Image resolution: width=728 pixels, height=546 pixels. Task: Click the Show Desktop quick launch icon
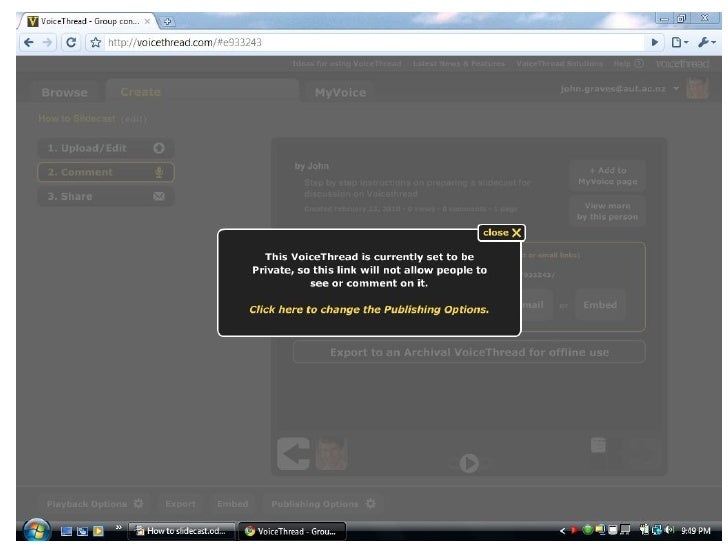(66, 531)
